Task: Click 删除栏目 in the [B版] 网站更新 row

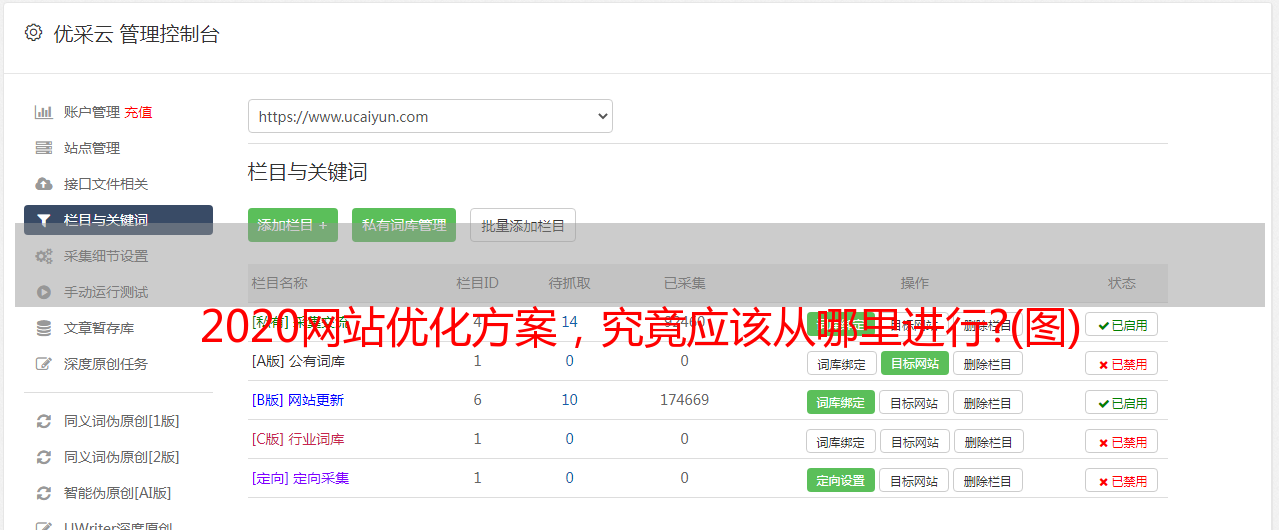Action: click(x=988, y=403)
